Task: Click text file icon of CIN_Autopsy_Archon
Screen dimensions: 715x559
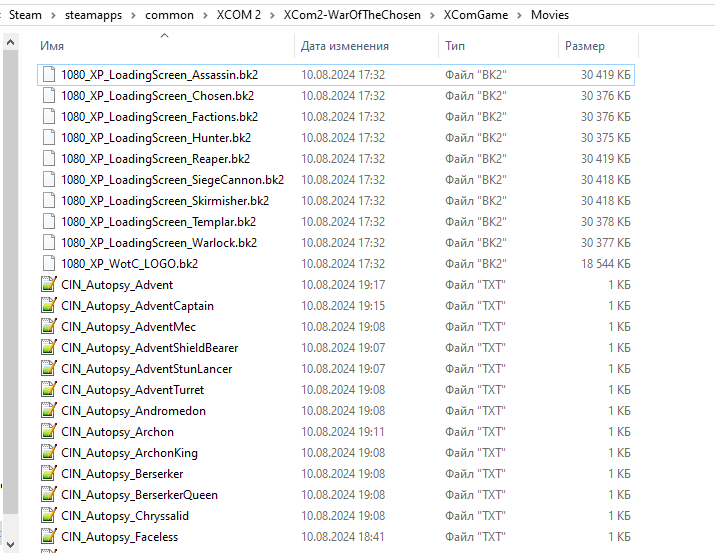Action: click(49, 431)
